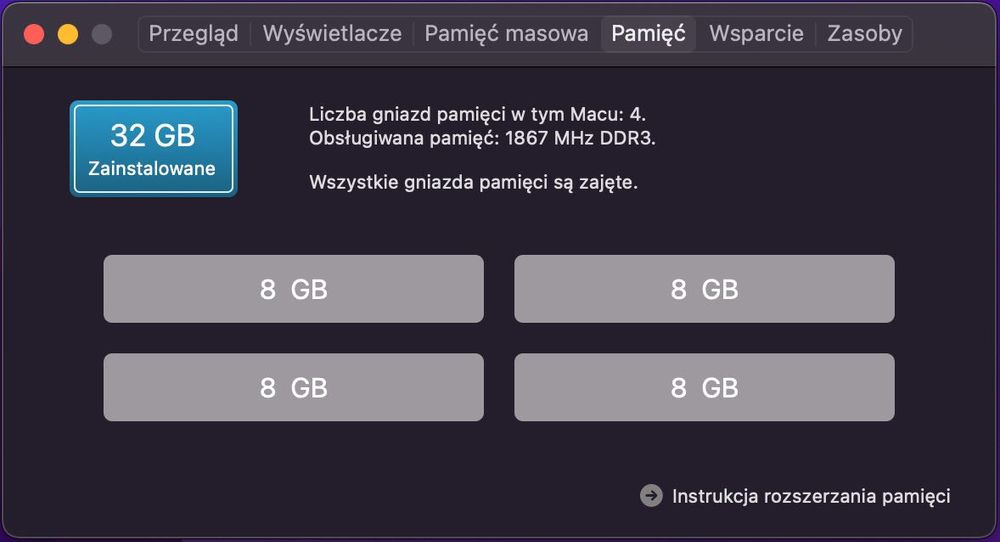Switch to the Zasoby tab
This screenshot has width=1000, height=542.
pos(864,33)
